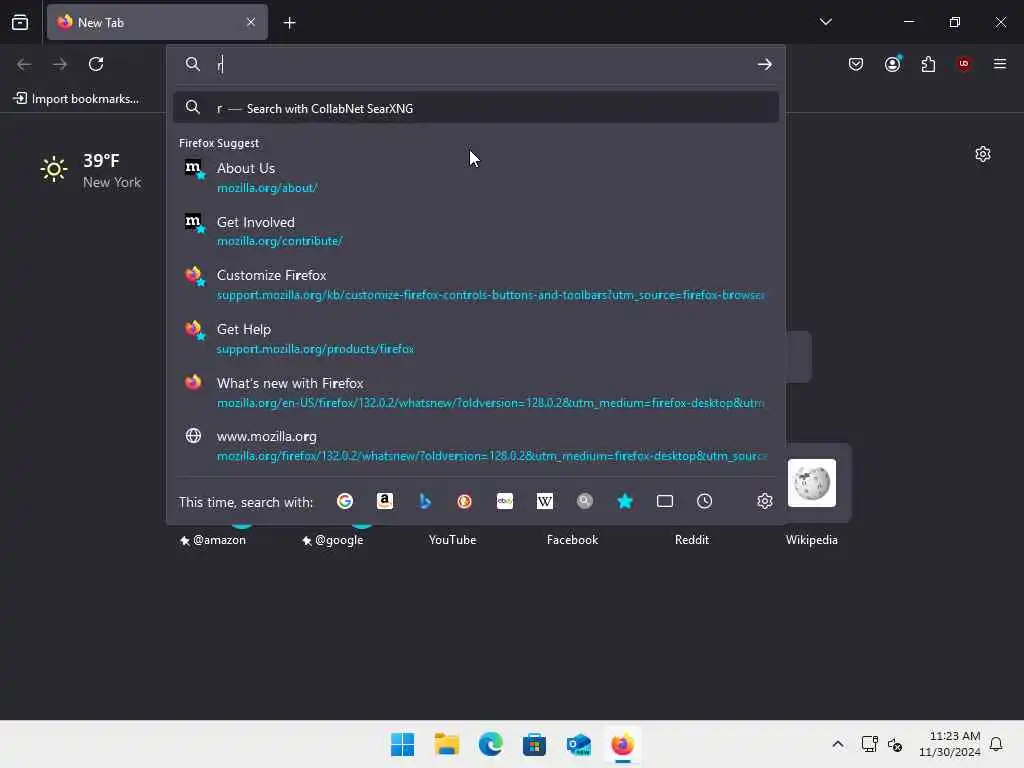Open the Get Help suggestion

tap(475, 338)
